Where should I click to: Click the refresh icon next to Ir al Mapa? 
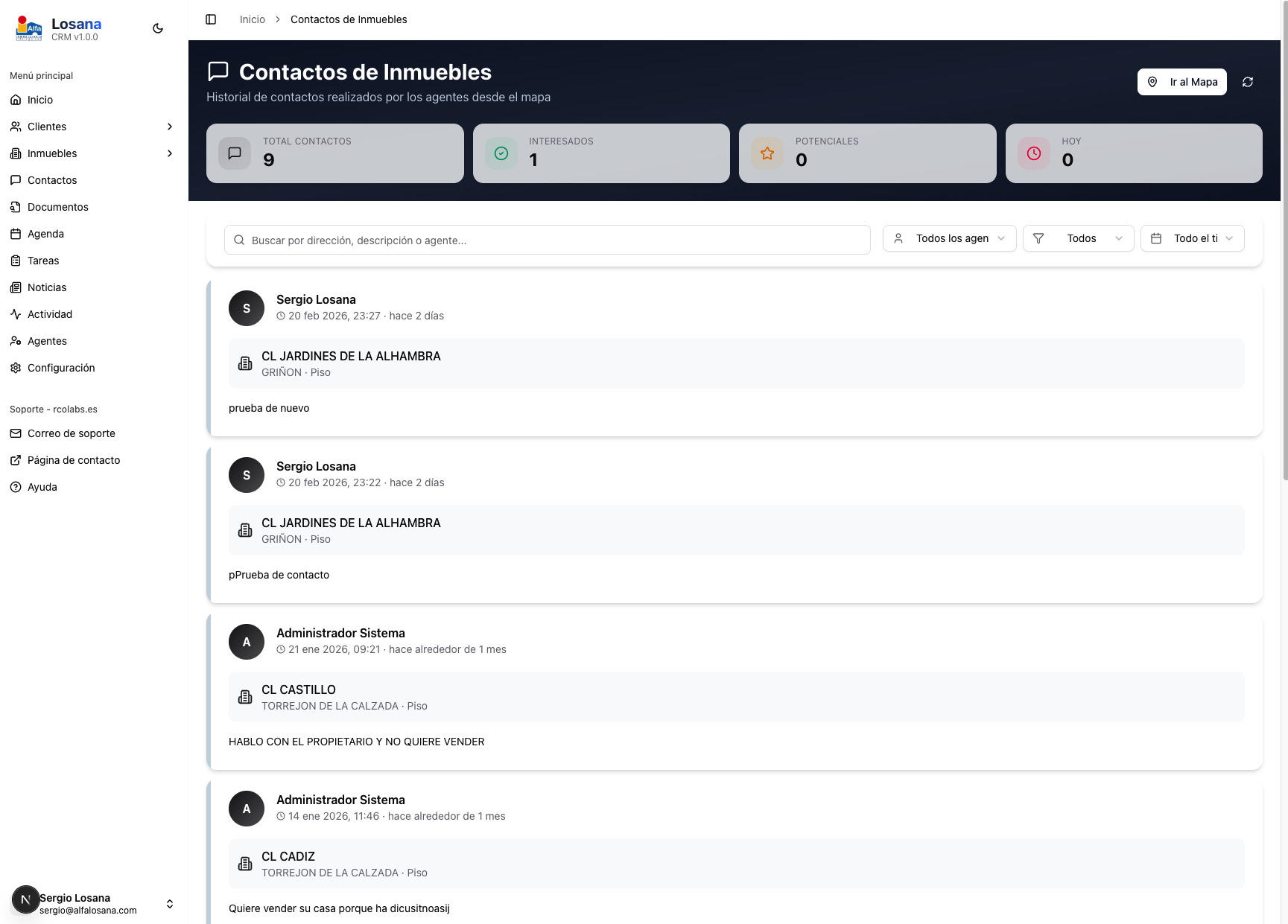click(x=1248, y=82)
